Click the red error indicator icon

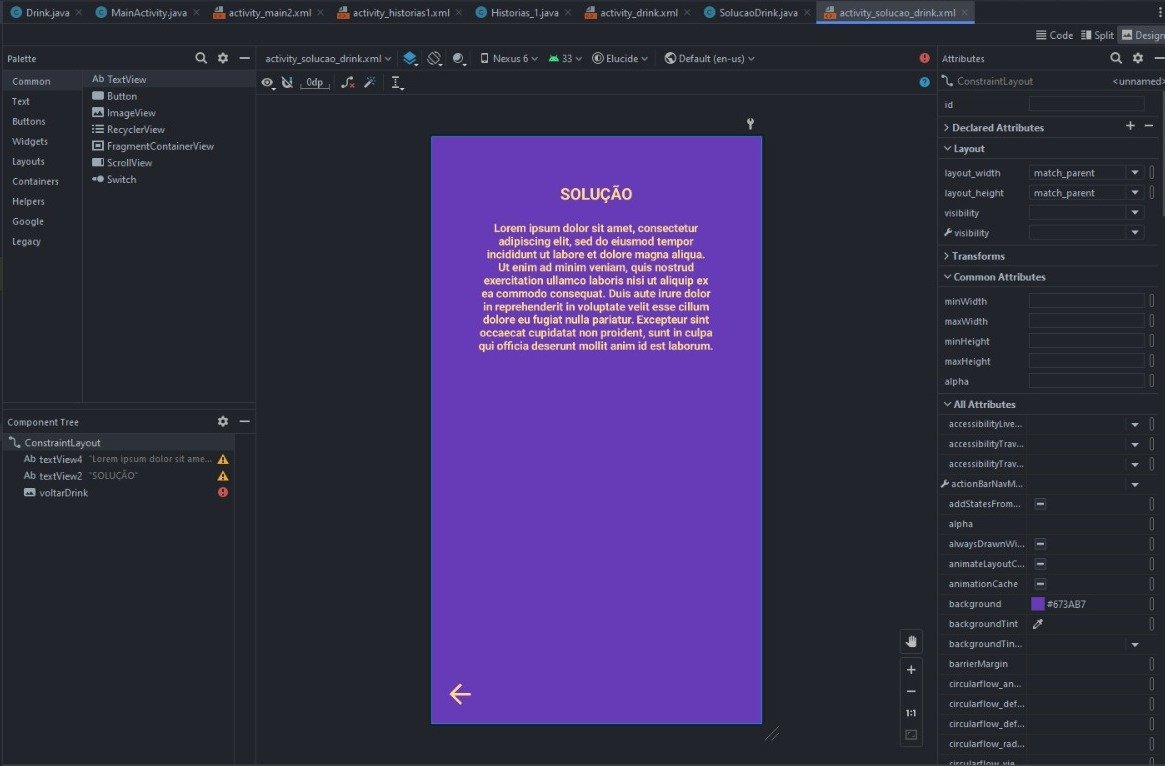pos(924,59)
